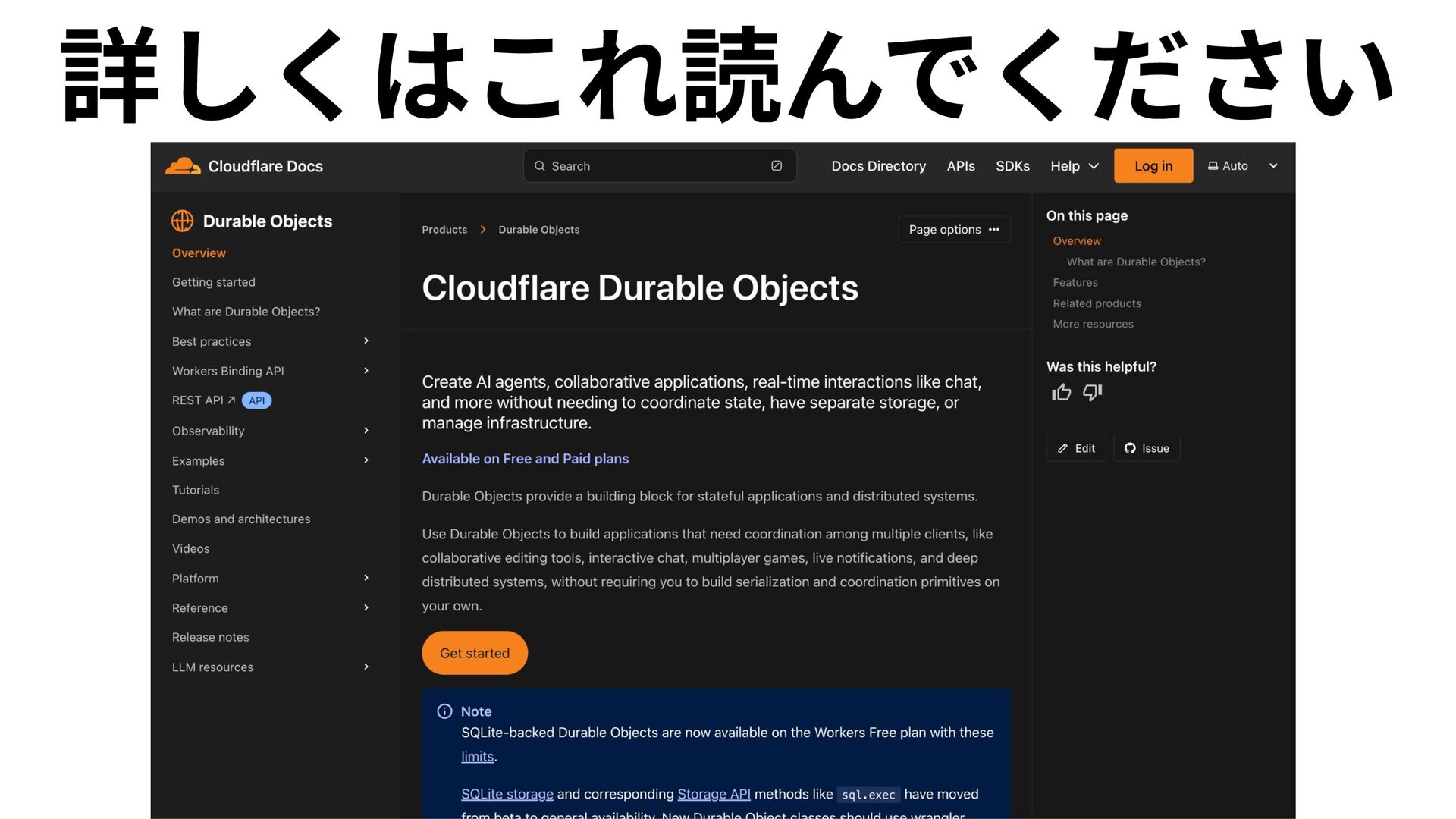
Task: Jump to What are Durable Objects? in page contents
Action: point(1136,262)
